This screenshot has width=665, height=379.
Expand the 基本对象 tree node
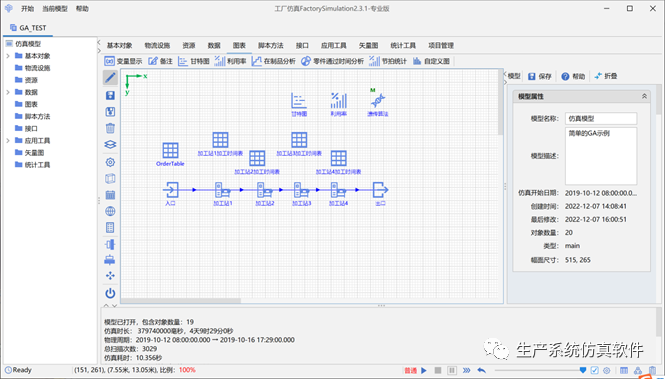coord(8,56)
